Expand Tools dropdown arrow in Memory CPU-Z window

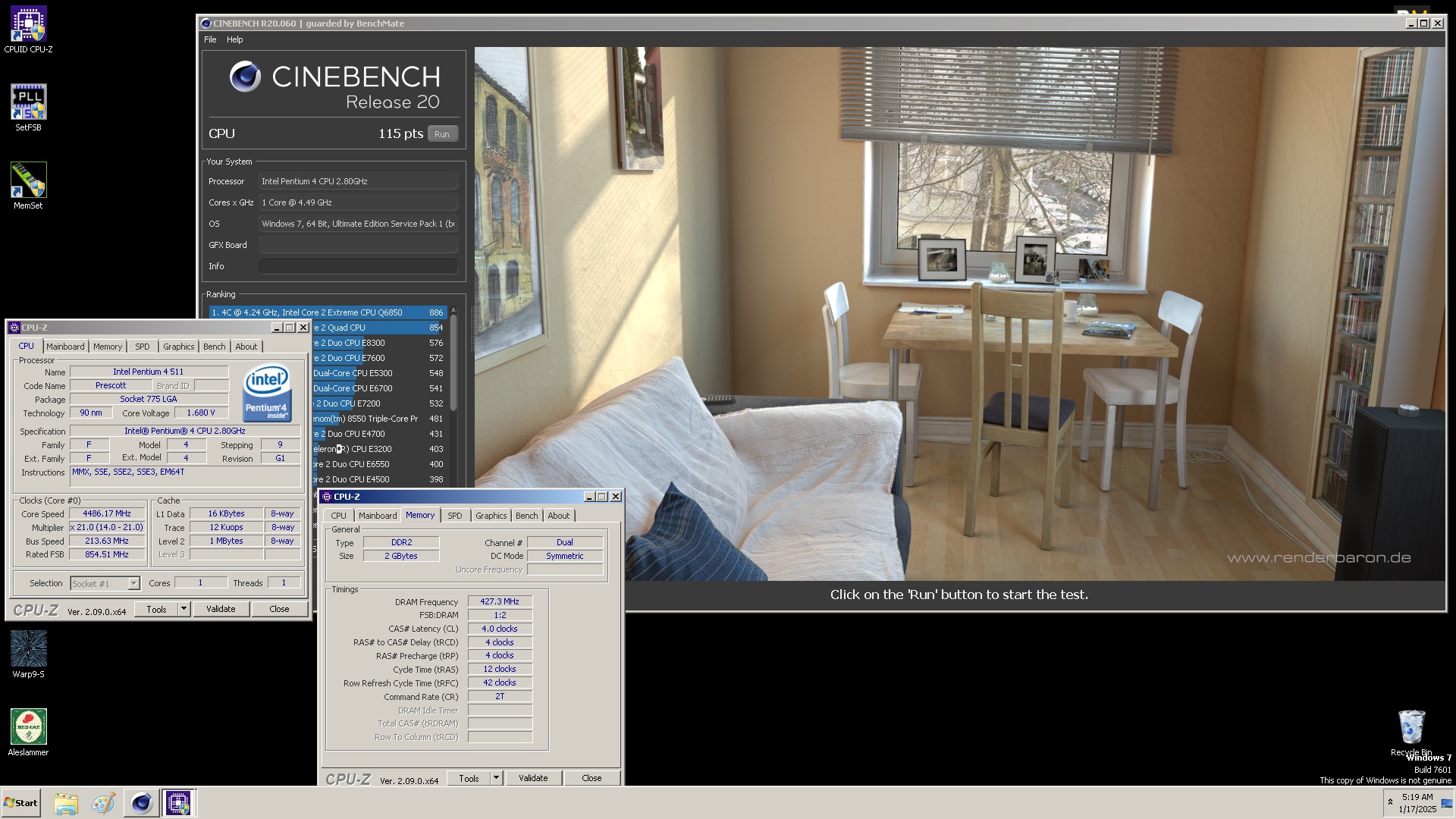pos(496,778)
